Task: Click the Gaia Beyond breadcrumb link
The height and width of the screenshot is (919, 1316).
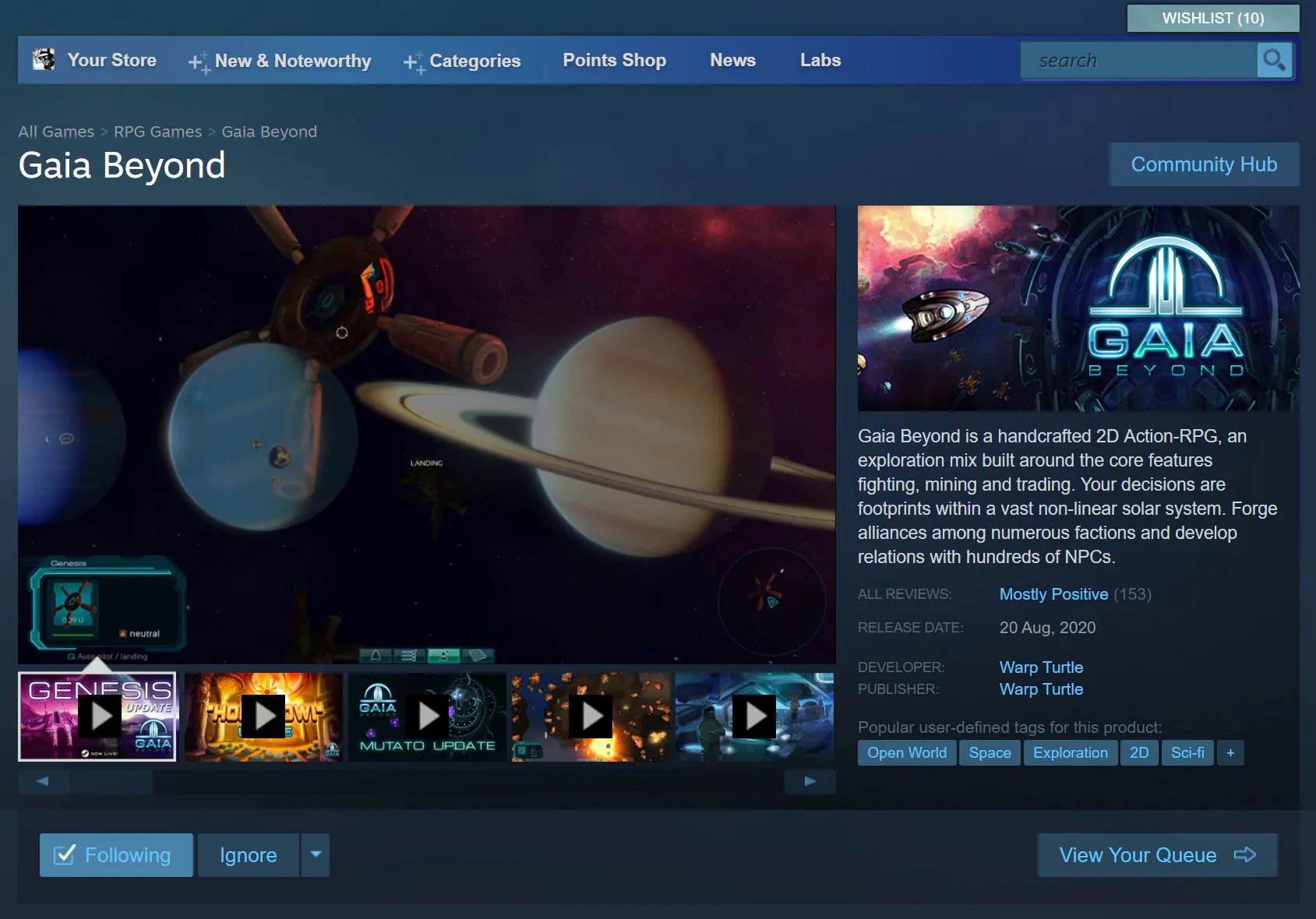Action: [269, 132]
